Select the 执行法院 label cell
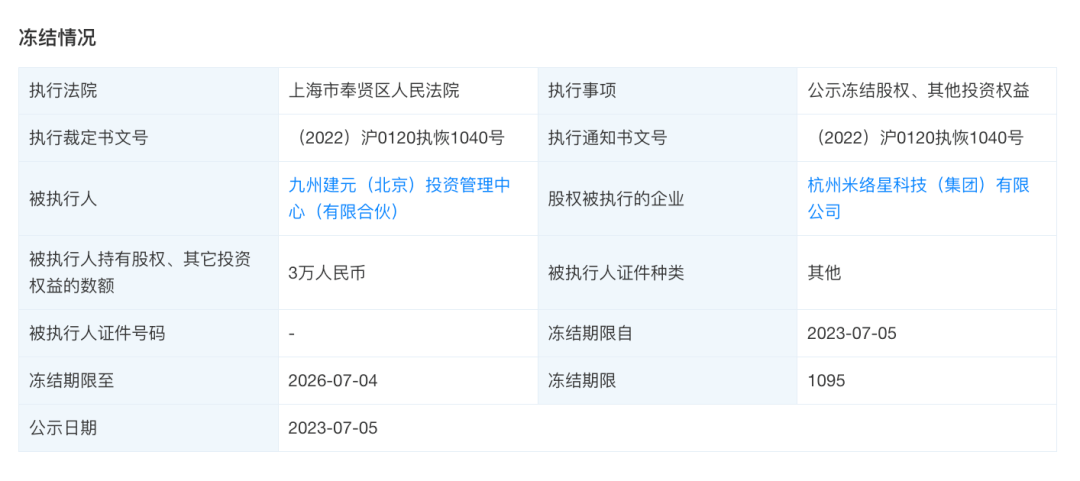This screenshot has width=1080, height=481. [149, 91]
